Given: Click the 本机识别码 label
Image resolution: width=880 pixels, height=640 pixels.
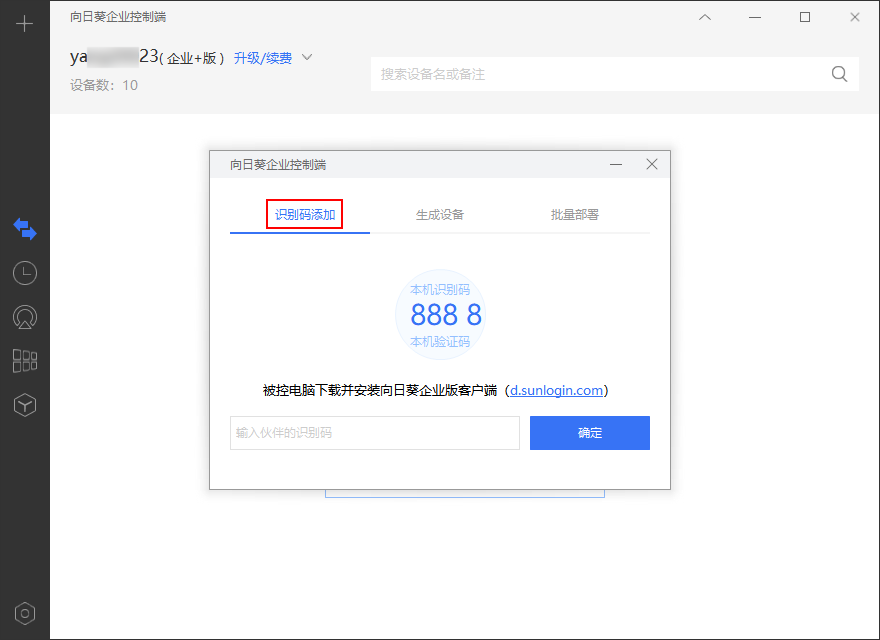Looking at the screenshot, I should point(440,290).
